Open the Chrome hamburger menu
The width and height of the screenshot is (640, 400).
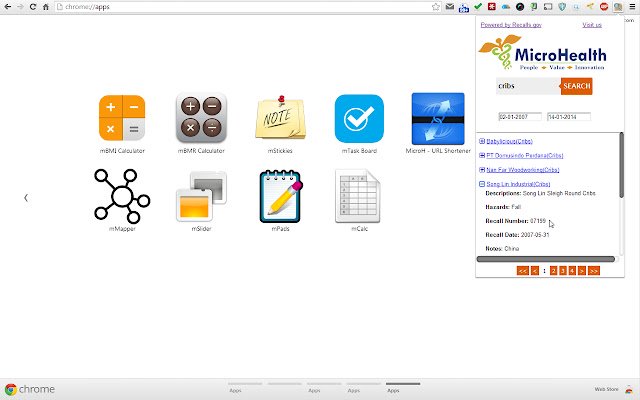pos(632,7)
